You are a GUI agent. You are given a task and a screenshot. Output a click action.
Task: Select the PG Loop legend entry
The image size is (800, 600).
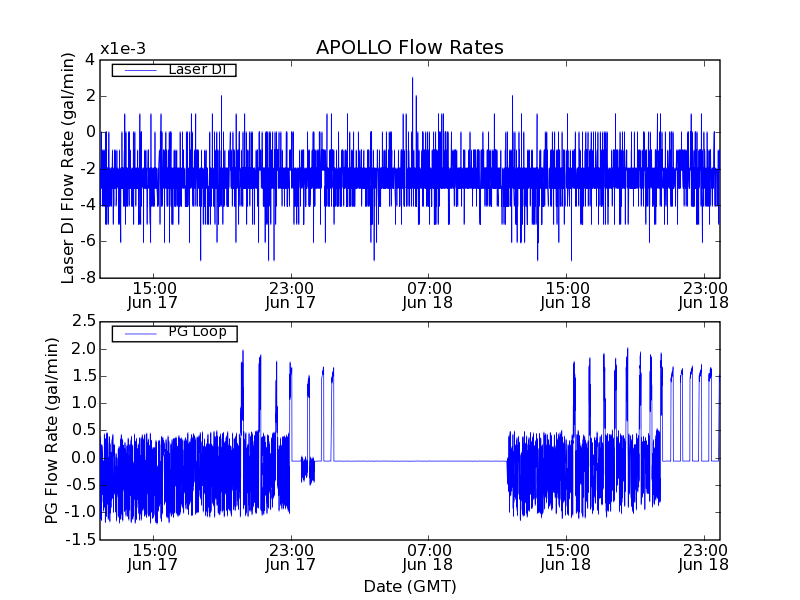tap(174, 333)
